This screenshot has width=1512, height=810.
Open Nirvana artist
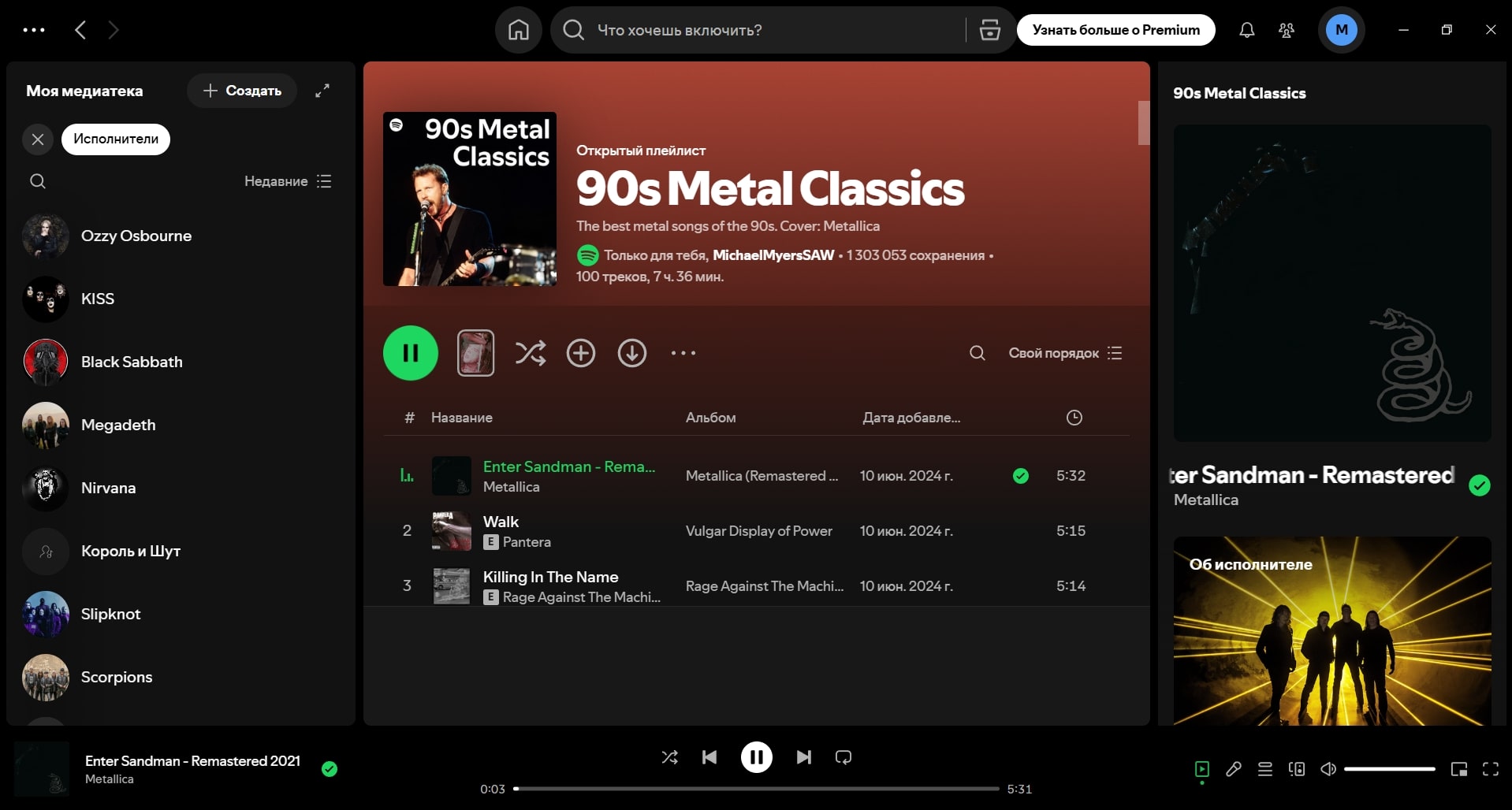(x=181, y=488)
